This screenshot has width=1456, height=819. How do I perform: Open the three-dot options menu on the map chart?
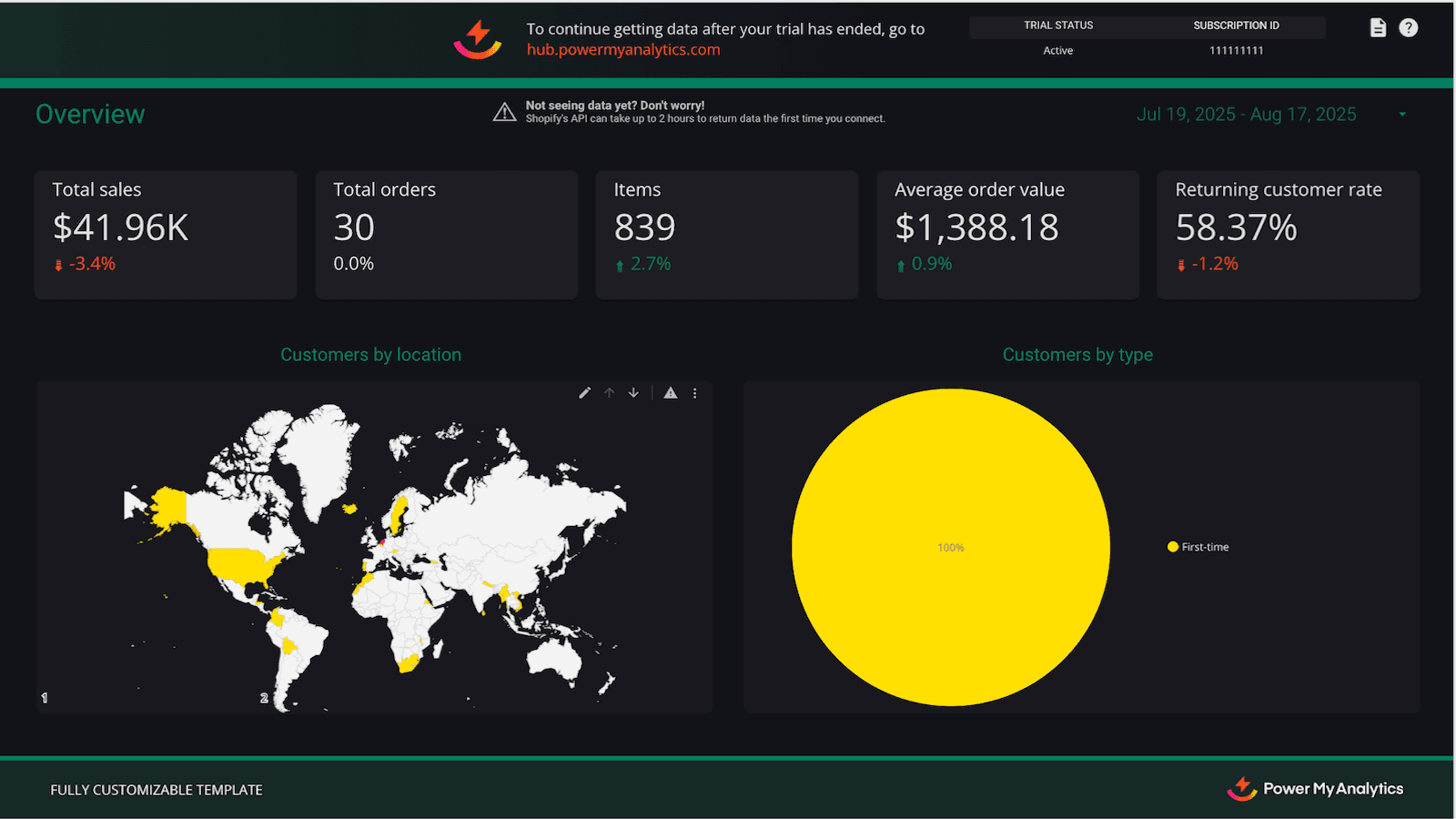(x=694, y=392)
